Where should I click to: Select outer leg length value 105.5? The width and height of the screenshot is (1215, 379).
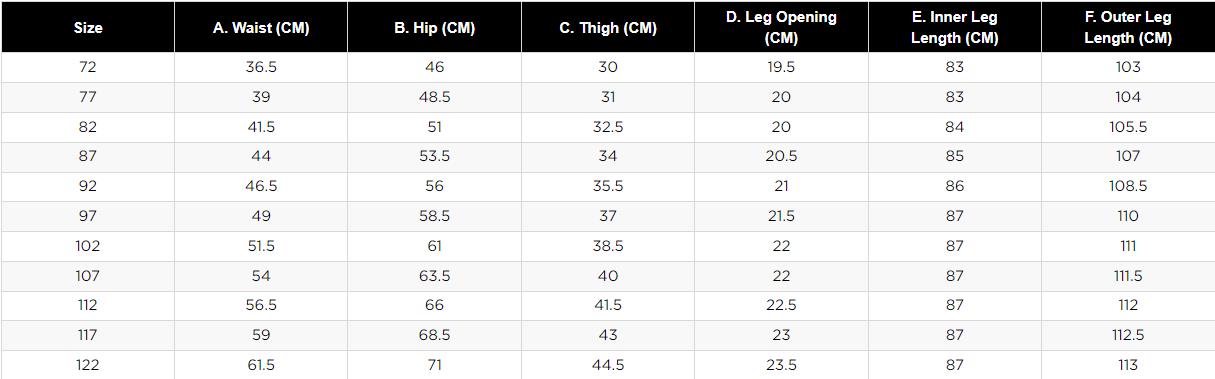point(1128,127)
